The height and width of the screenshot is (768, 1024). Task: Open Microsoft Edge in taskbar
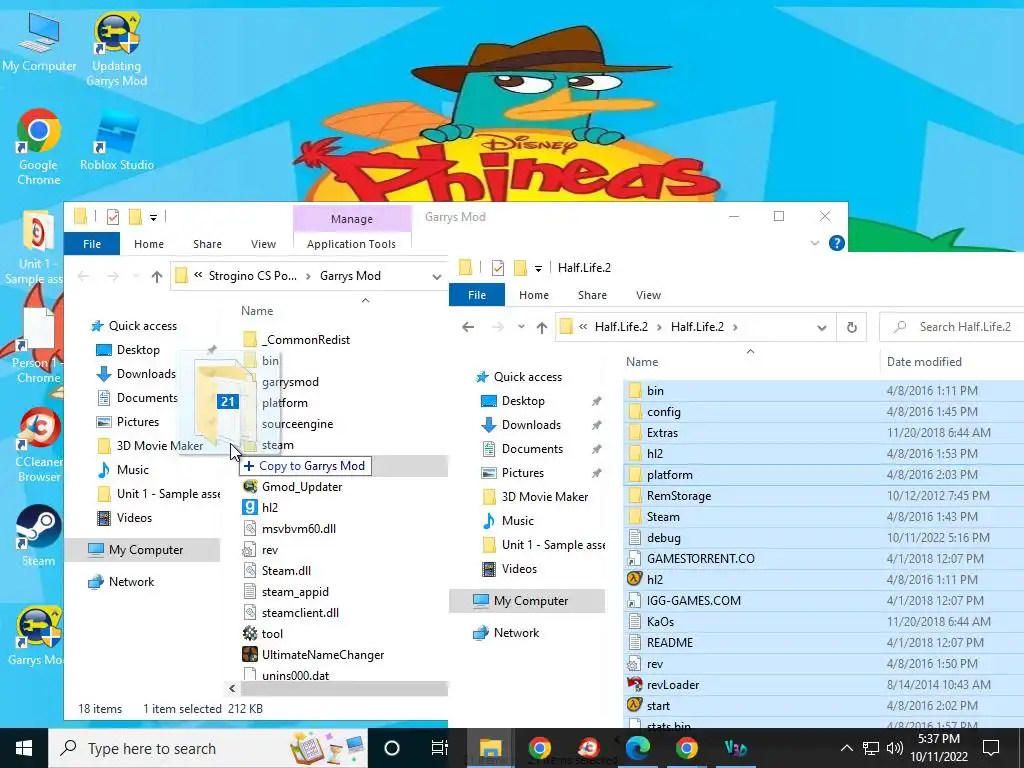click(637, 748)
